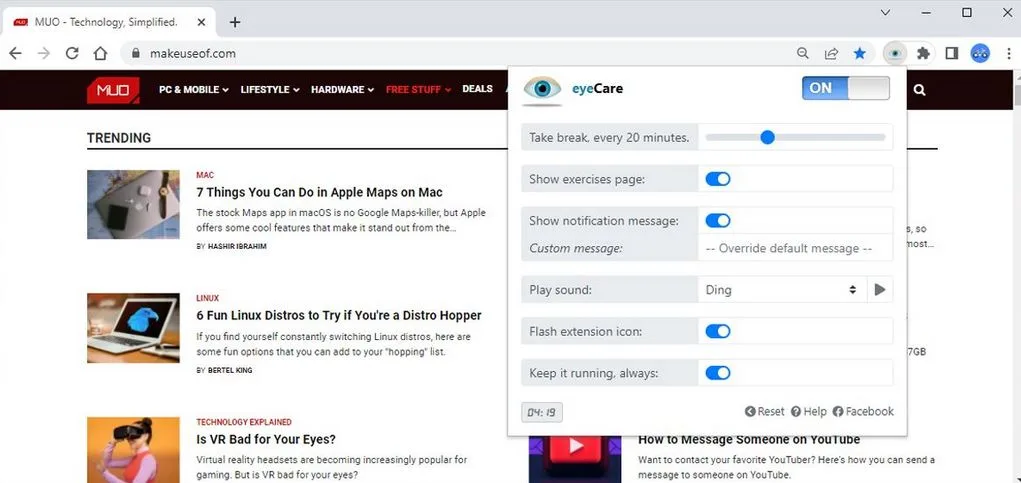Preview the selected sound with play button
Viewport: 1021px width, 483px height.
880,290
